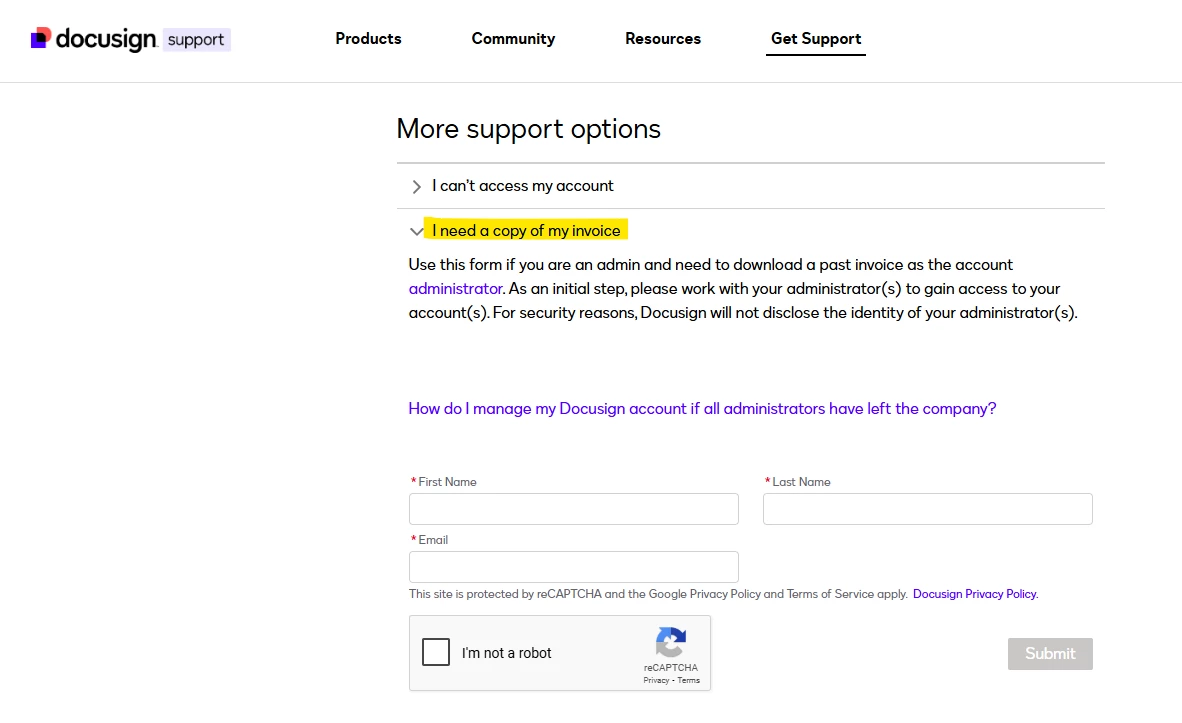This screenshot has width=1182, height=723.
Task: Open the Community menu
Action: tap(513, 38)
